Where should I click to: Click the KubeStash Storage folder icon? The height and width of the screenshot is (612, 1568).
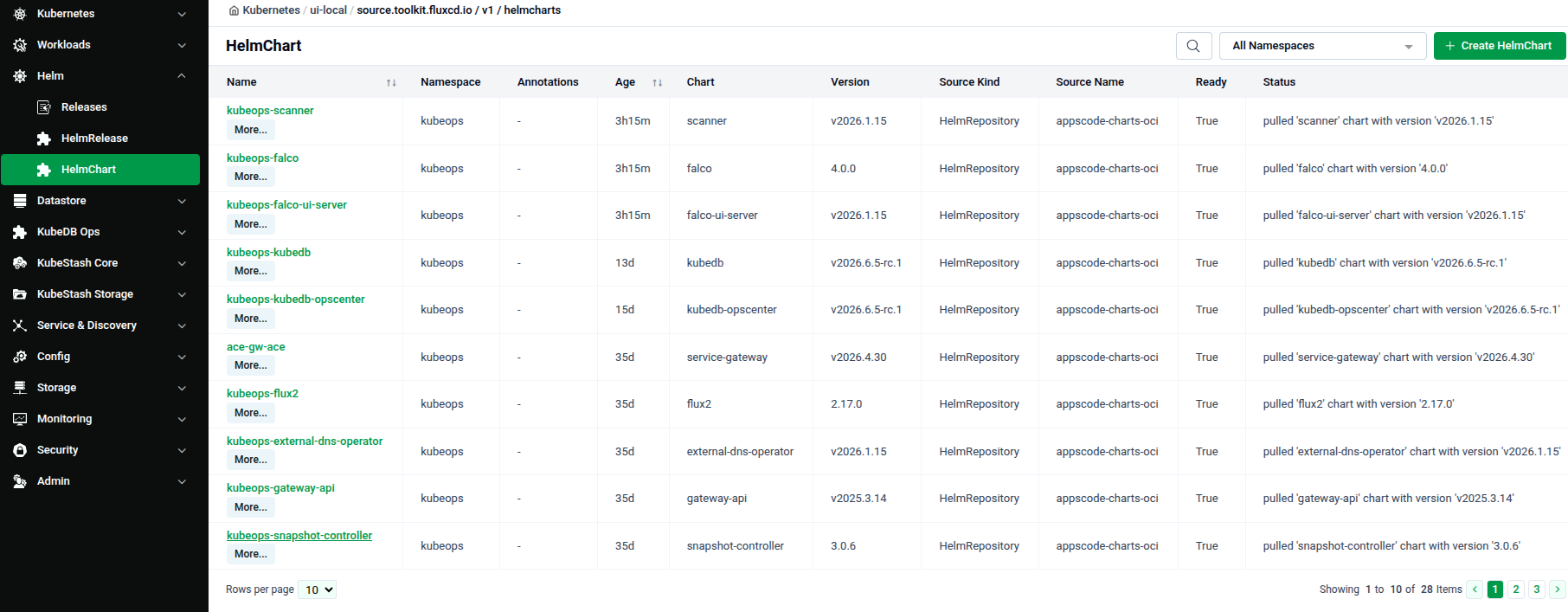[x=20, y=294]
